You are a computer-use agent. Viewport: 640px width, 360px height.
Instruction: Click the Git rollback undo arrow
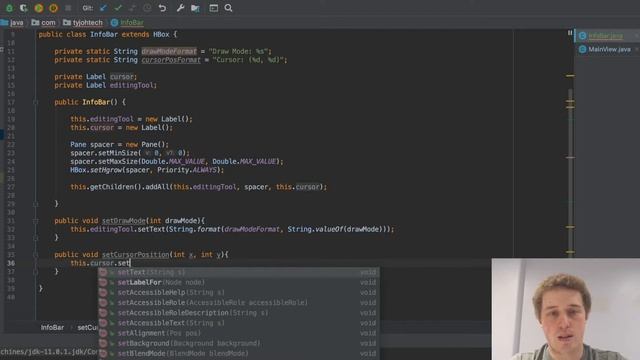click(x=162, y=8)
